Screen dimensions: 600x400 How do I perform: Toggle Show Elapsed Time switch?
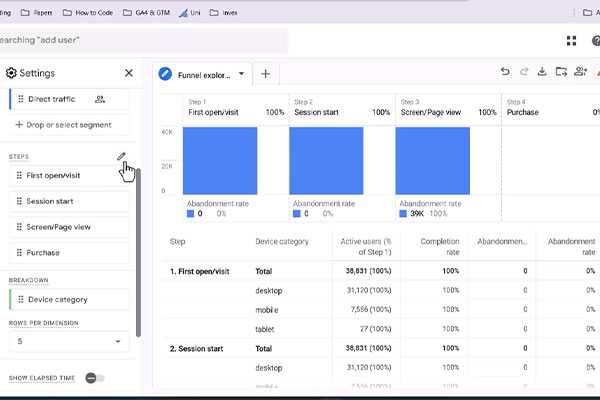pyautogui.click(x=95, y=378)
